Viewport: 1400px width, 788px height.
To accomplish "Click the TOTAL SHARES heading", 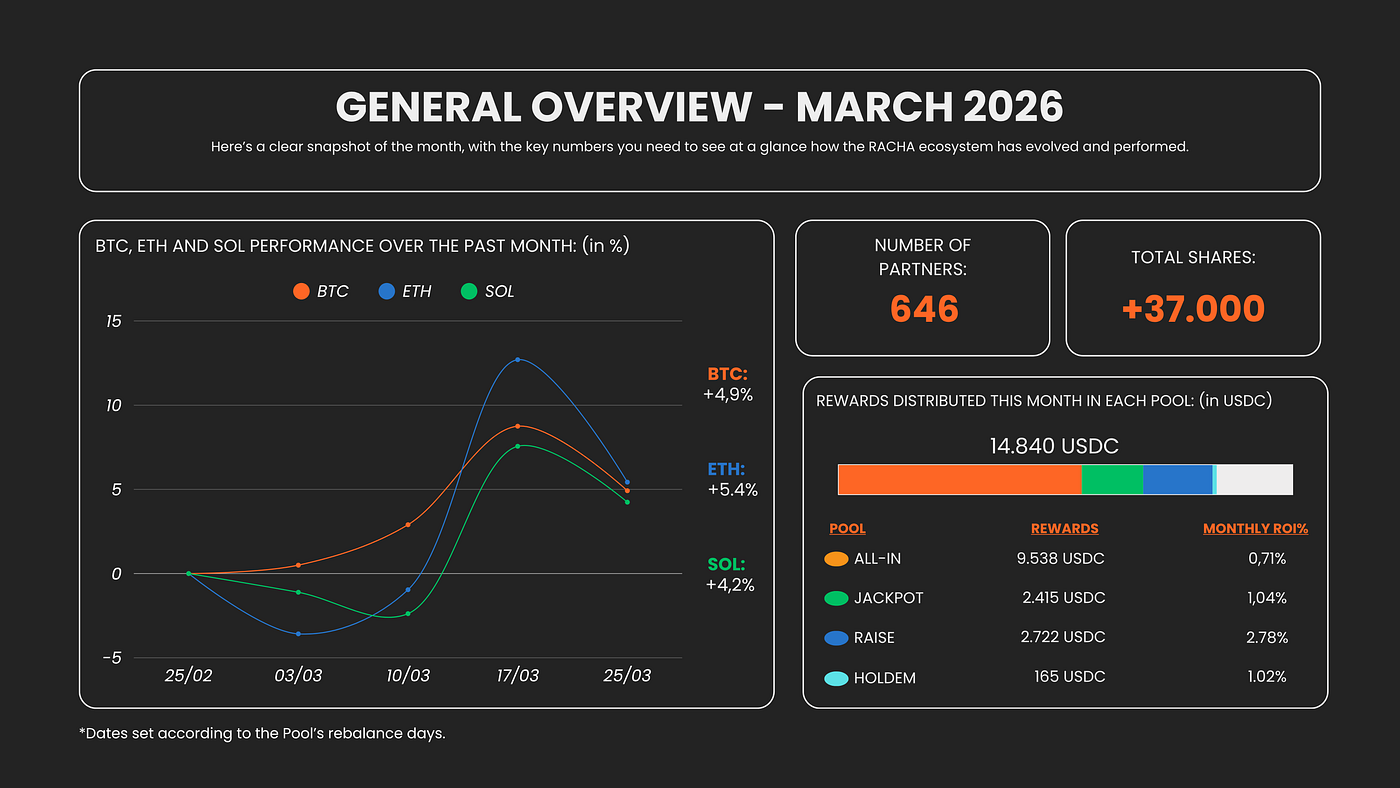I will [1193, 257].
